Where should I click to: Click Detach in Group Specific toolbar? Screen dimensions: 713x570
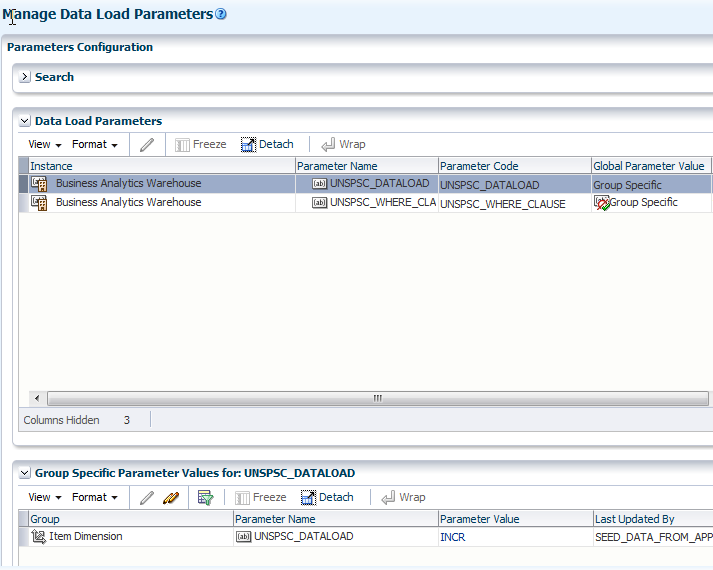(327, 497)
